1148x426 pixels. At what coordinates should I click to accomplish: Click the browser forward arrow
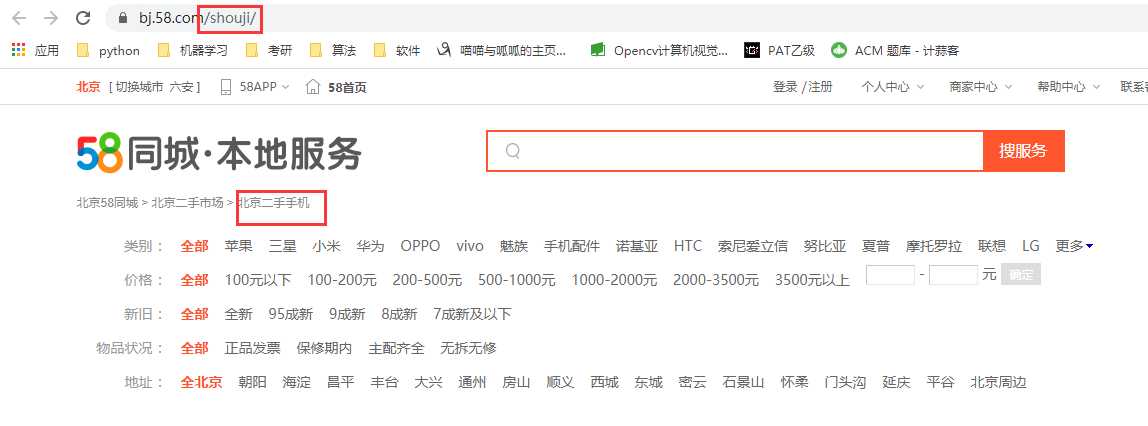[51, 18]
